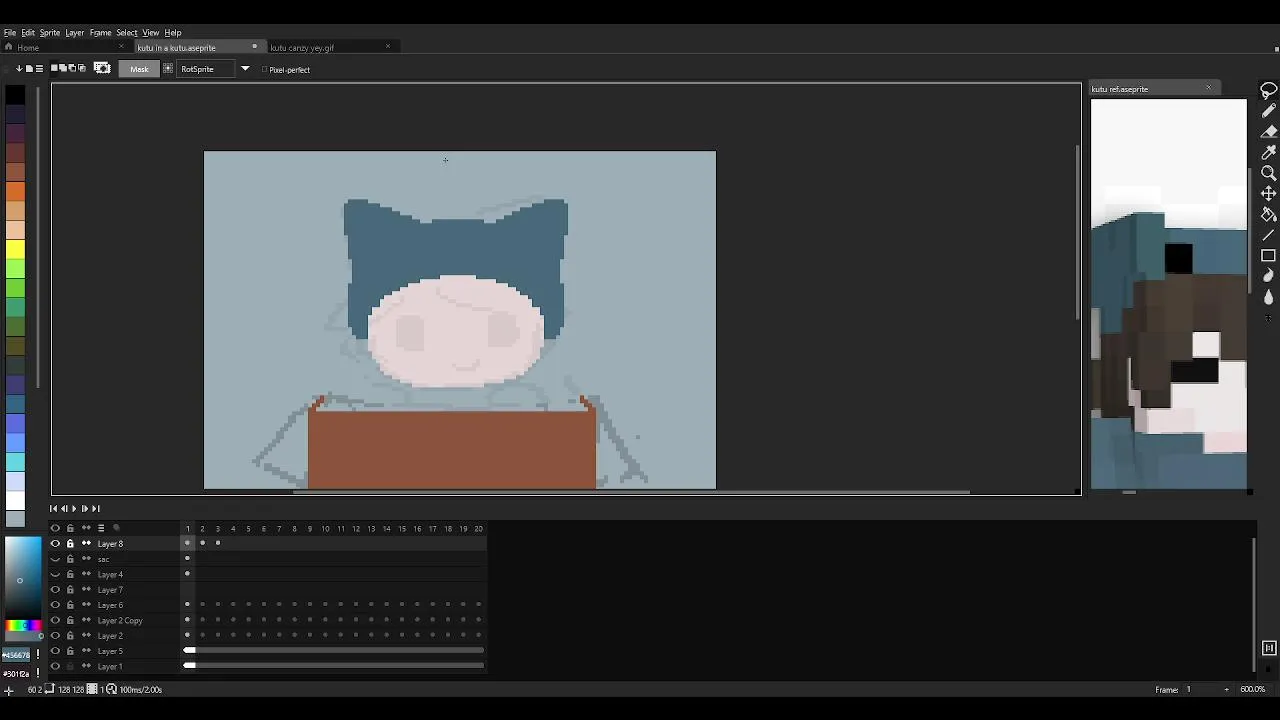Hide Layer 7 with its eye icon
1280x720 pixels.
pyautogui.click(x=55, y=590)
